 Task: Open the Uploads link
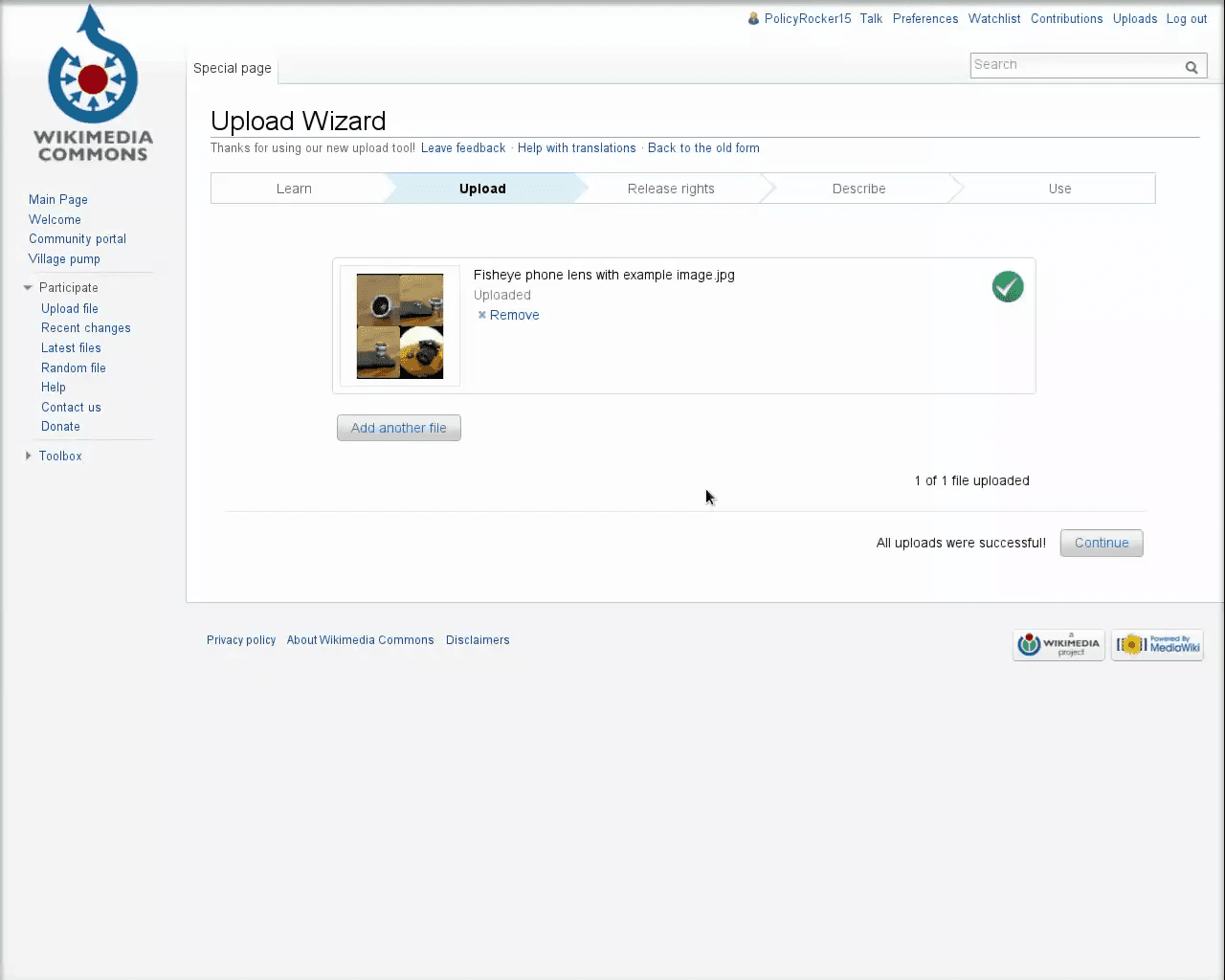tap(1135, 18)
